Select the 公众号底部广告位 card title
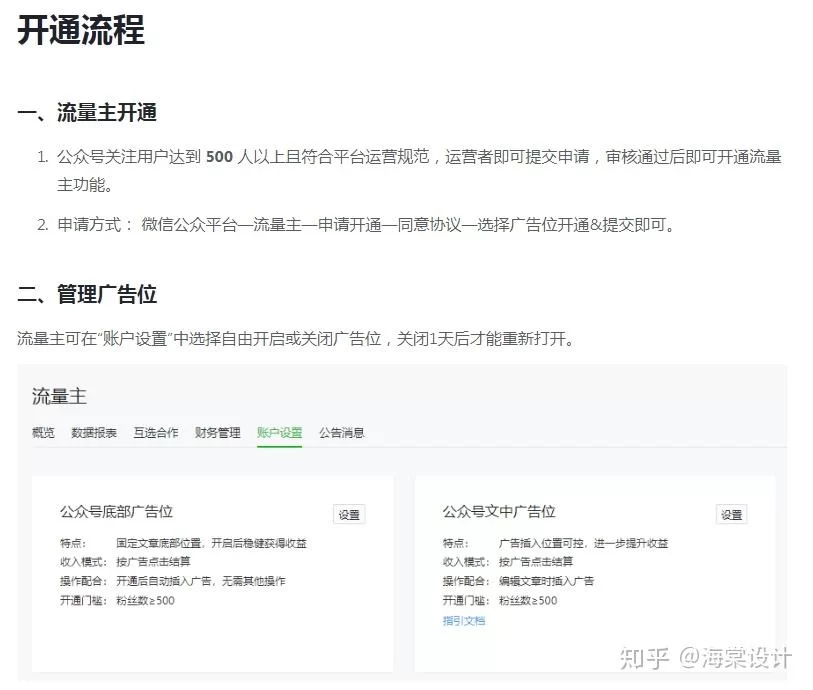This screenshot has height=690, width=813. 116,512
